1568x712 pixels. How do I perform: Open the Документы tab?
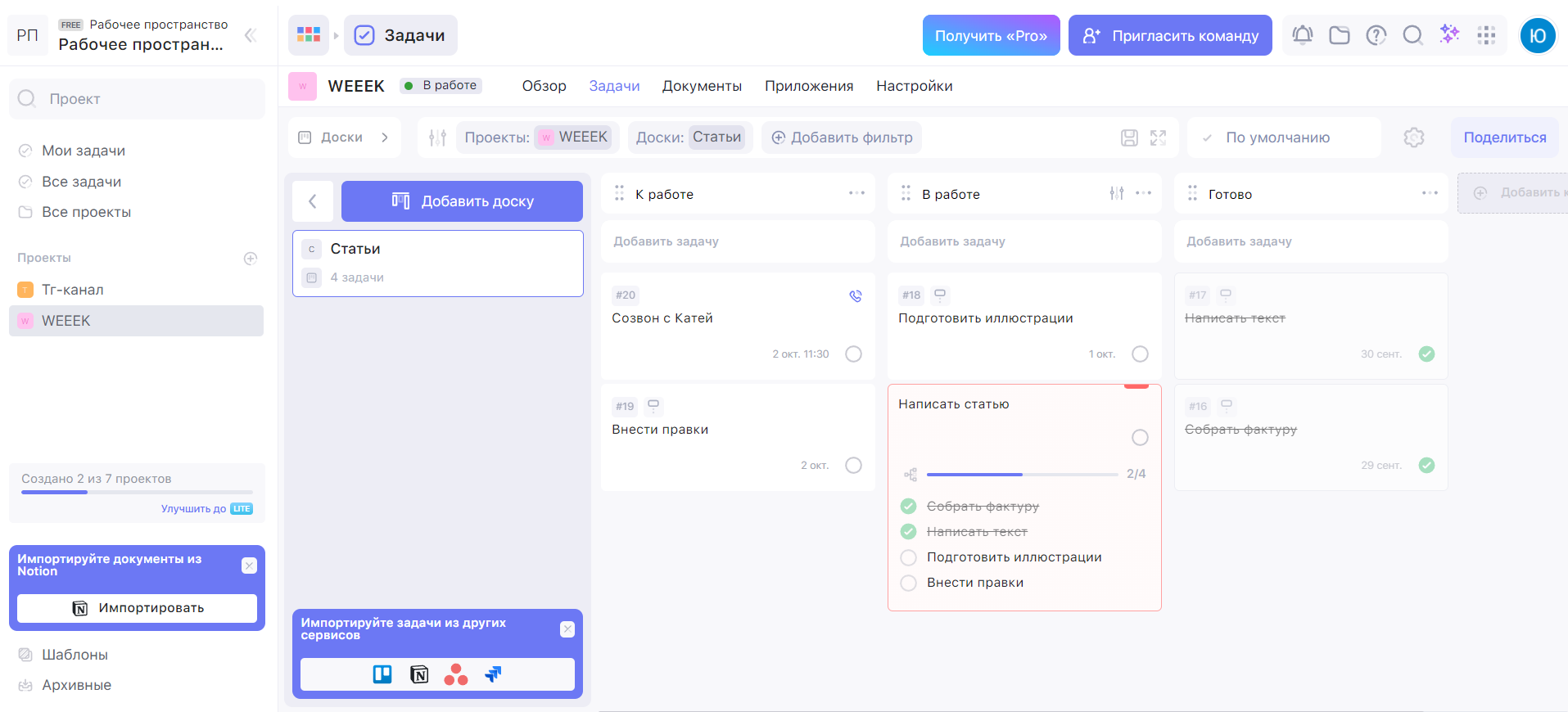click(x=702, y=86)
